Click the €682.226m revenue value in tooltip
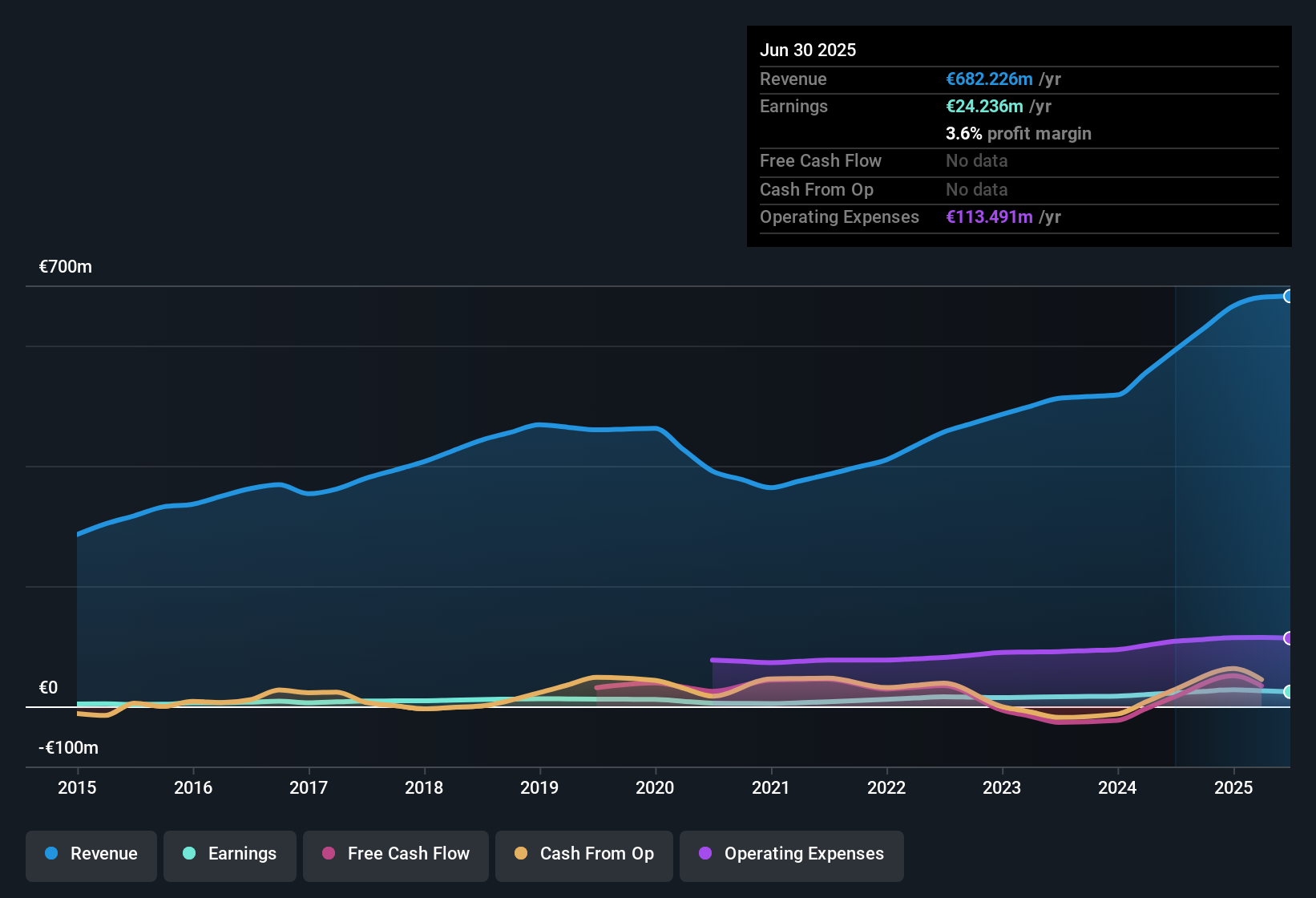Screen dimensions: 1316x898 (x=989, y=79)
